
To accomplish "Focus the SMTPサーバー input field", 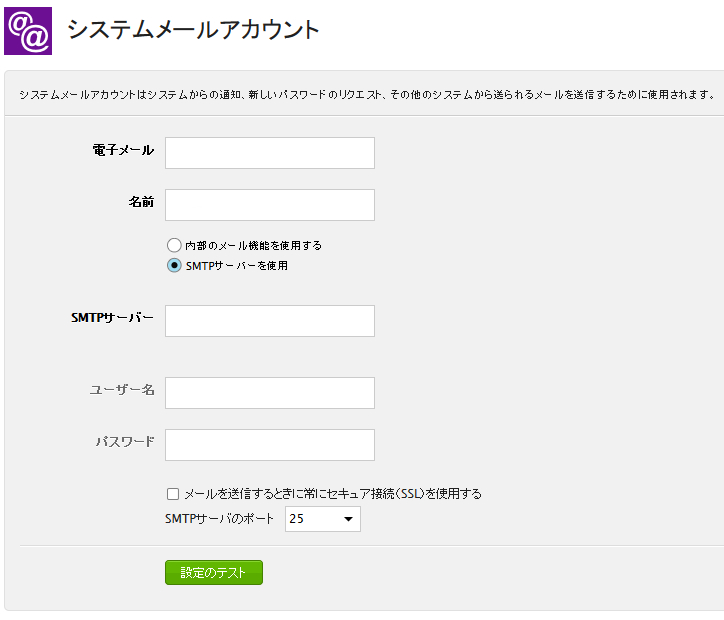I will pyautogui.click(x=270, y=321).
